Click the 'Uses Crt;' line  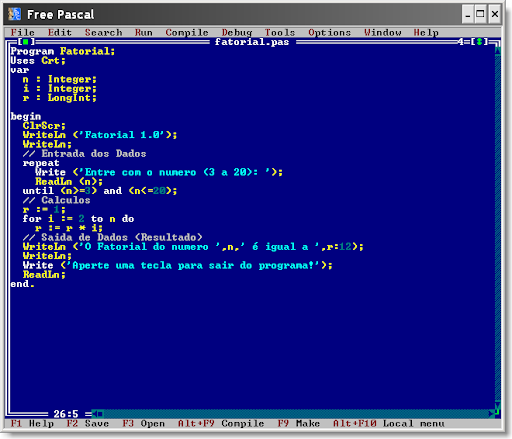38,60
